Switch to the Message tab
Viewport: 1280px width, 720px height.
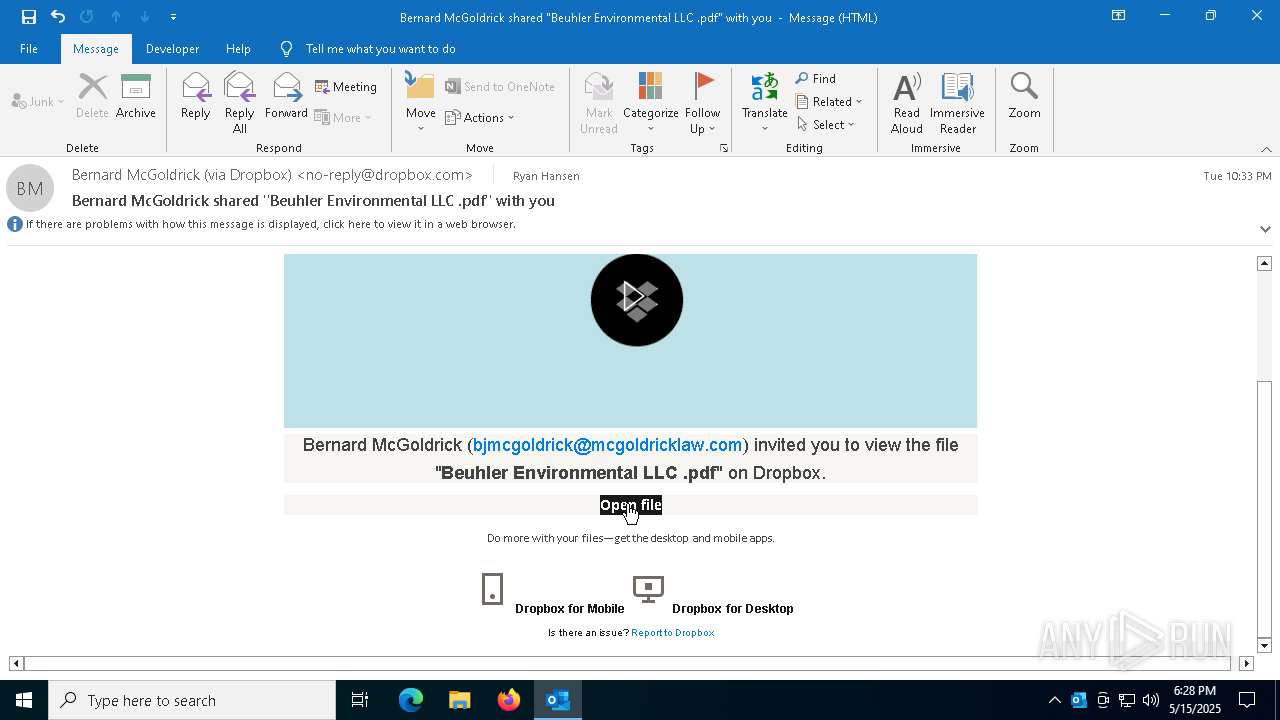click(x=96, y=48)
